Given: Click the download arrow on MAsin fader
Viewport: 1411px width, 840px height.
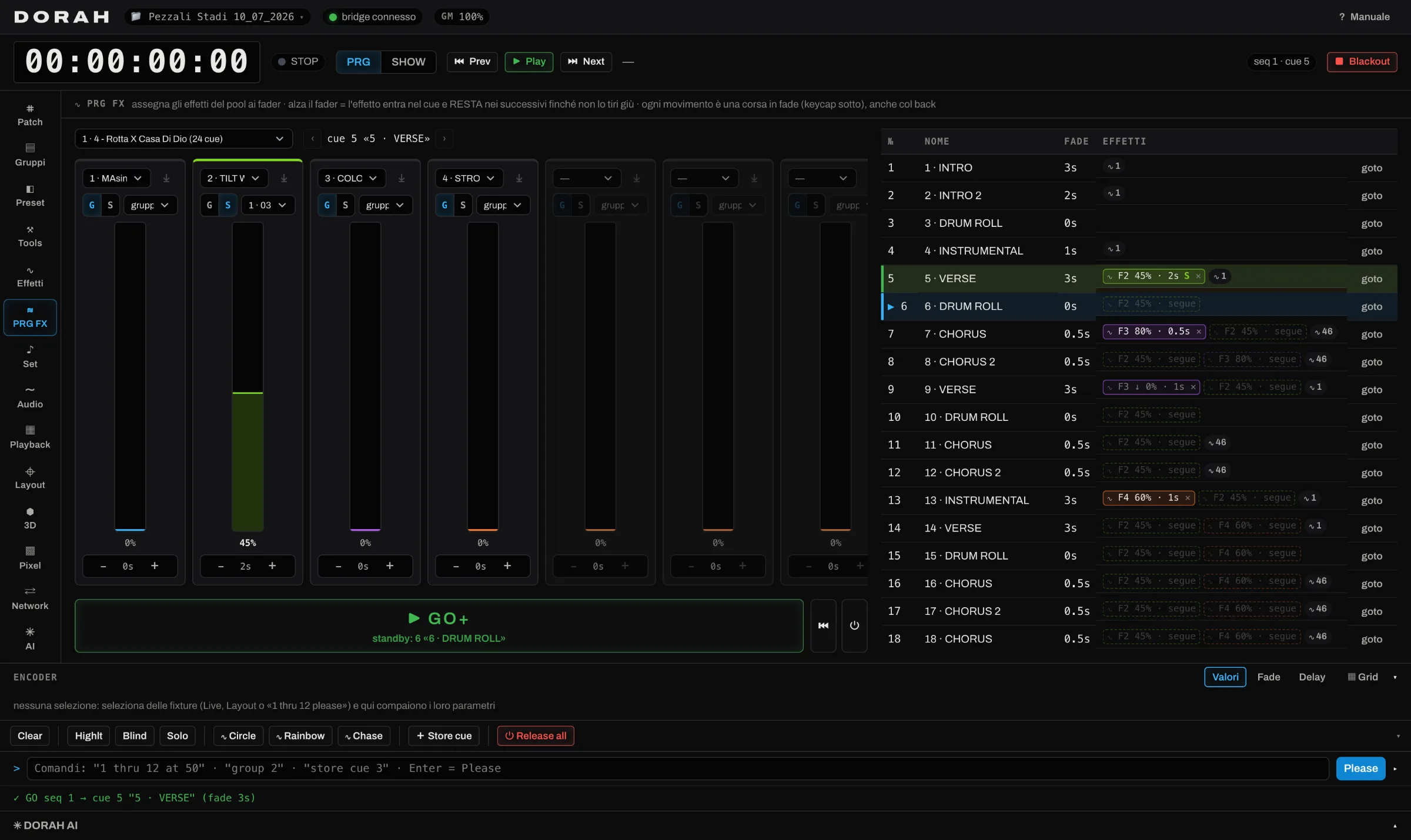Looking at the screenshot, I should [x=166, y=178].
